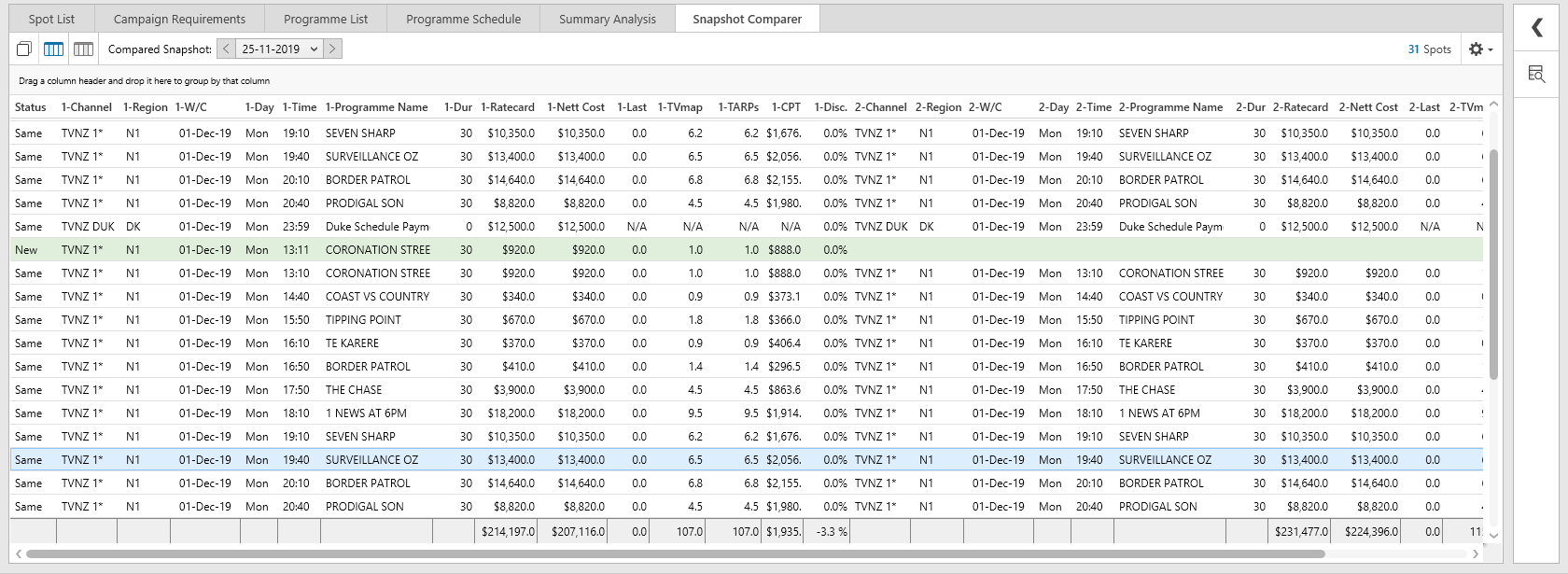The height and width of the screenshot is (574, 1568).
Task: Click the 2-Channel column header
Action: pyautogui.click(x=881, y=107)
